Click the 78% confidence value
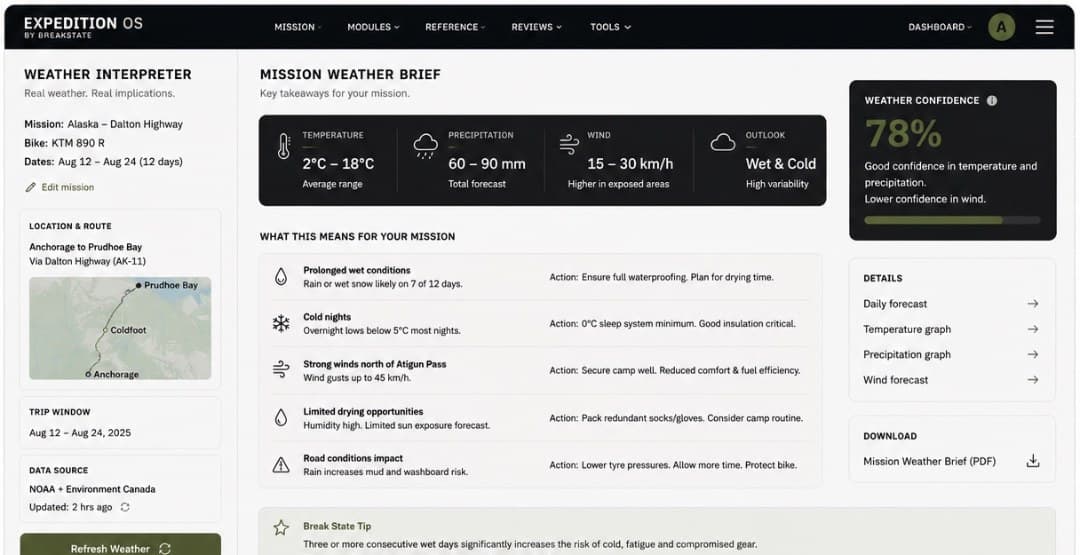 [x=903, y=134]
